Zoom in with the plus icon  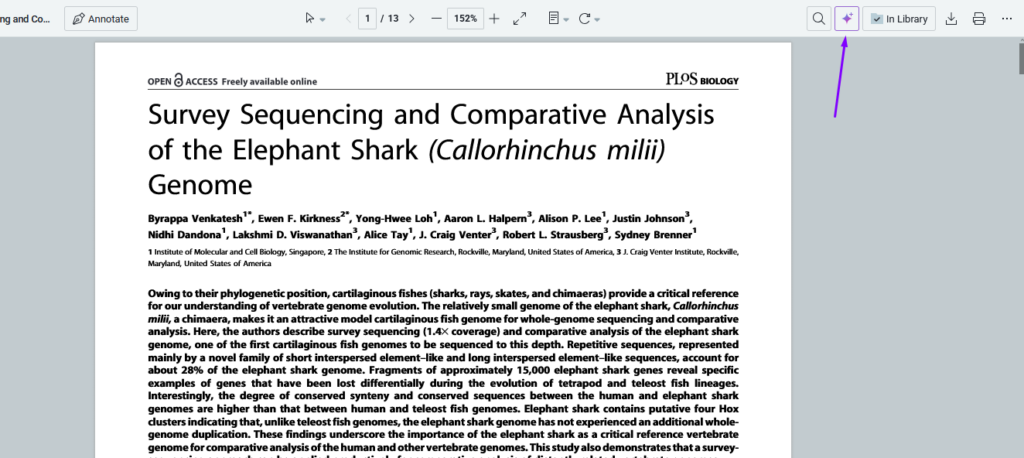point(494,19)
